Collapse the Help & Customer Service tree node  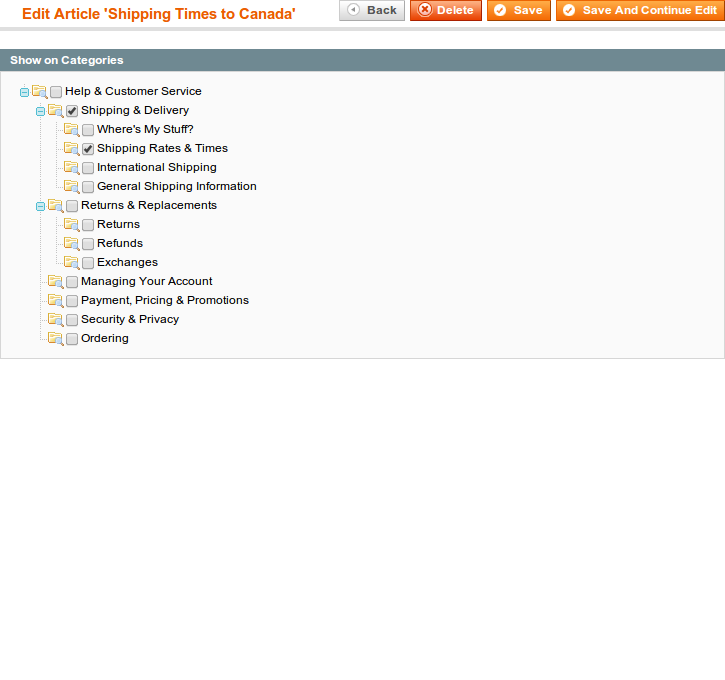pyautogui.click(x=25, y=92)
